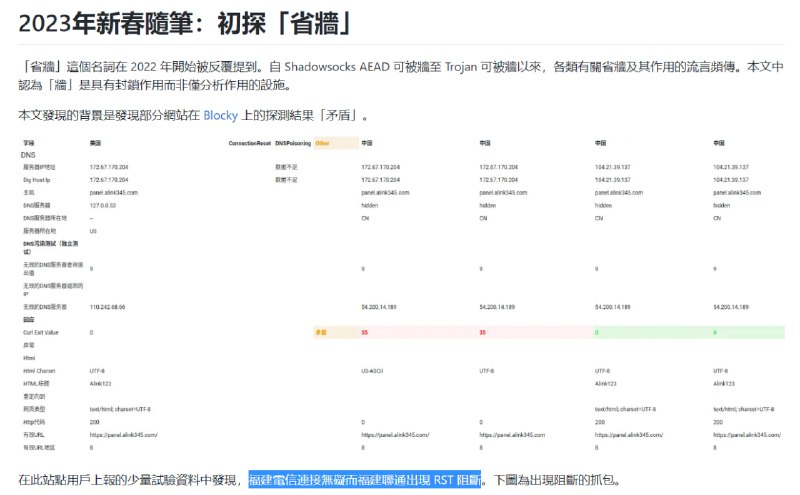Click the Http代码 value 200 in 美国 column
Viewport: 800px width, 495px height.
94,423
